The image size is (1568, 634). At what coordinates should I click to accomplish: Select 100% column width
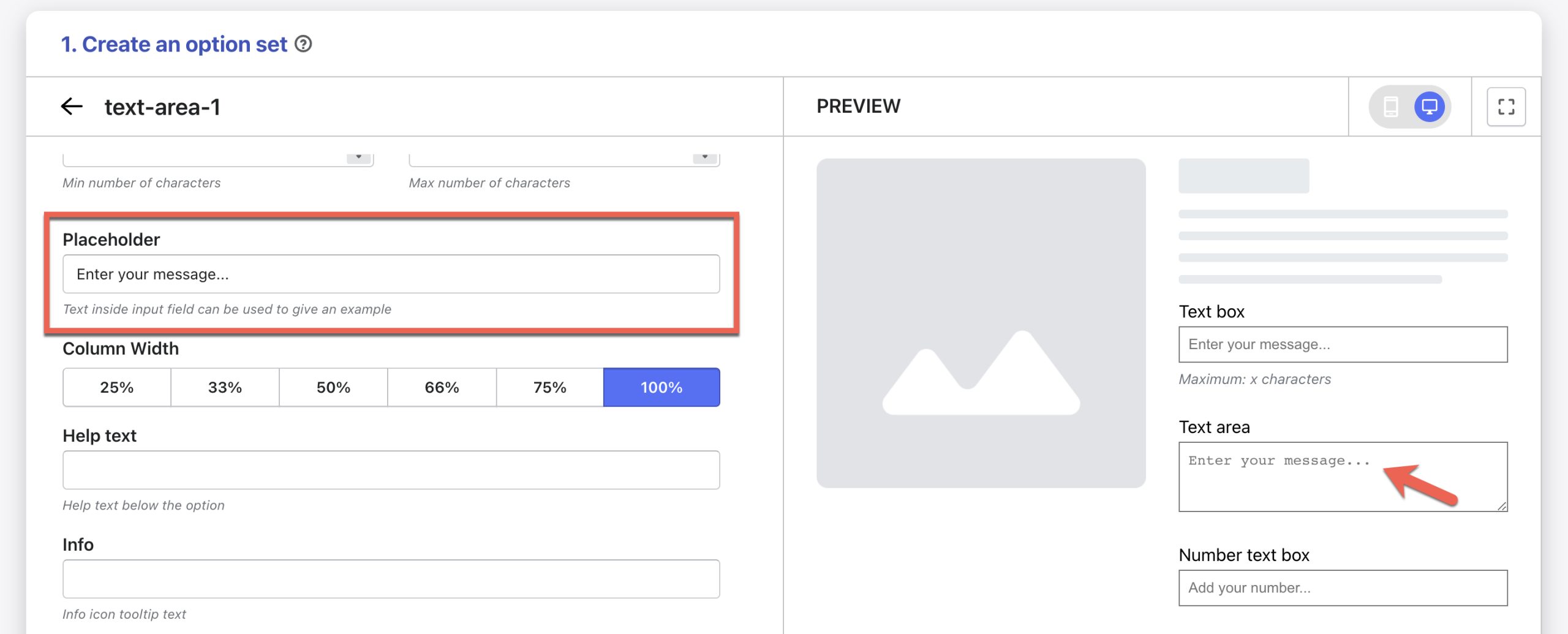(661, 387)
